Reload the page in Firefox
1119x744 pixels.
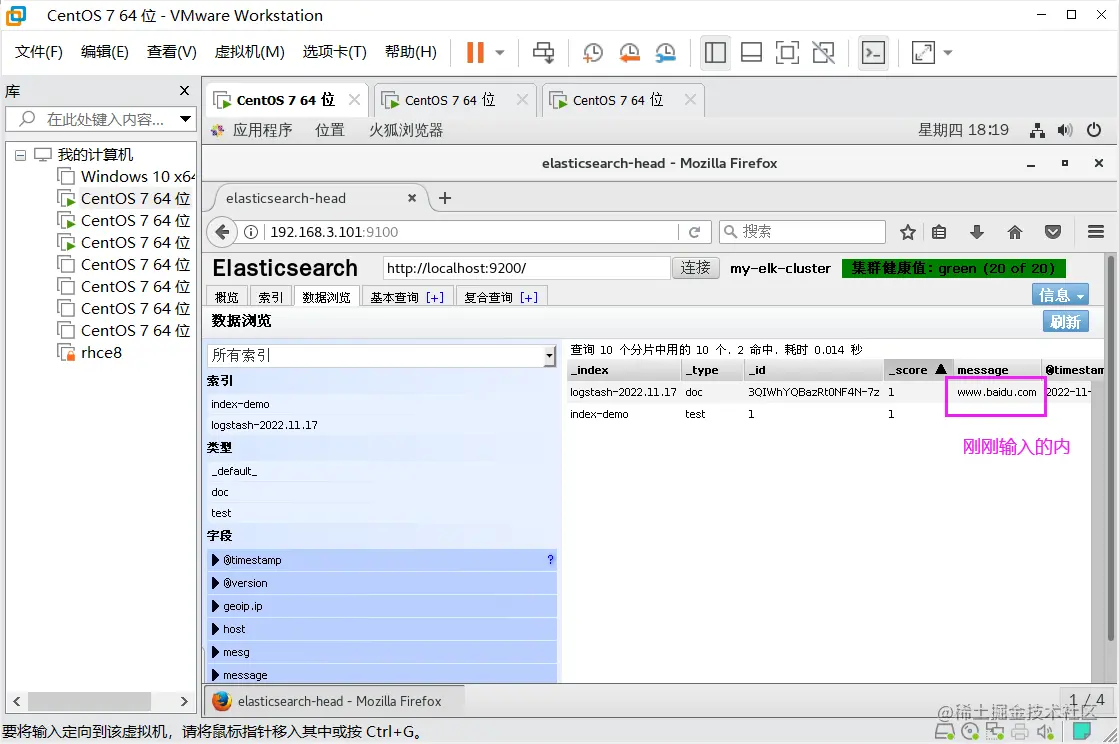tap(694, 232)
